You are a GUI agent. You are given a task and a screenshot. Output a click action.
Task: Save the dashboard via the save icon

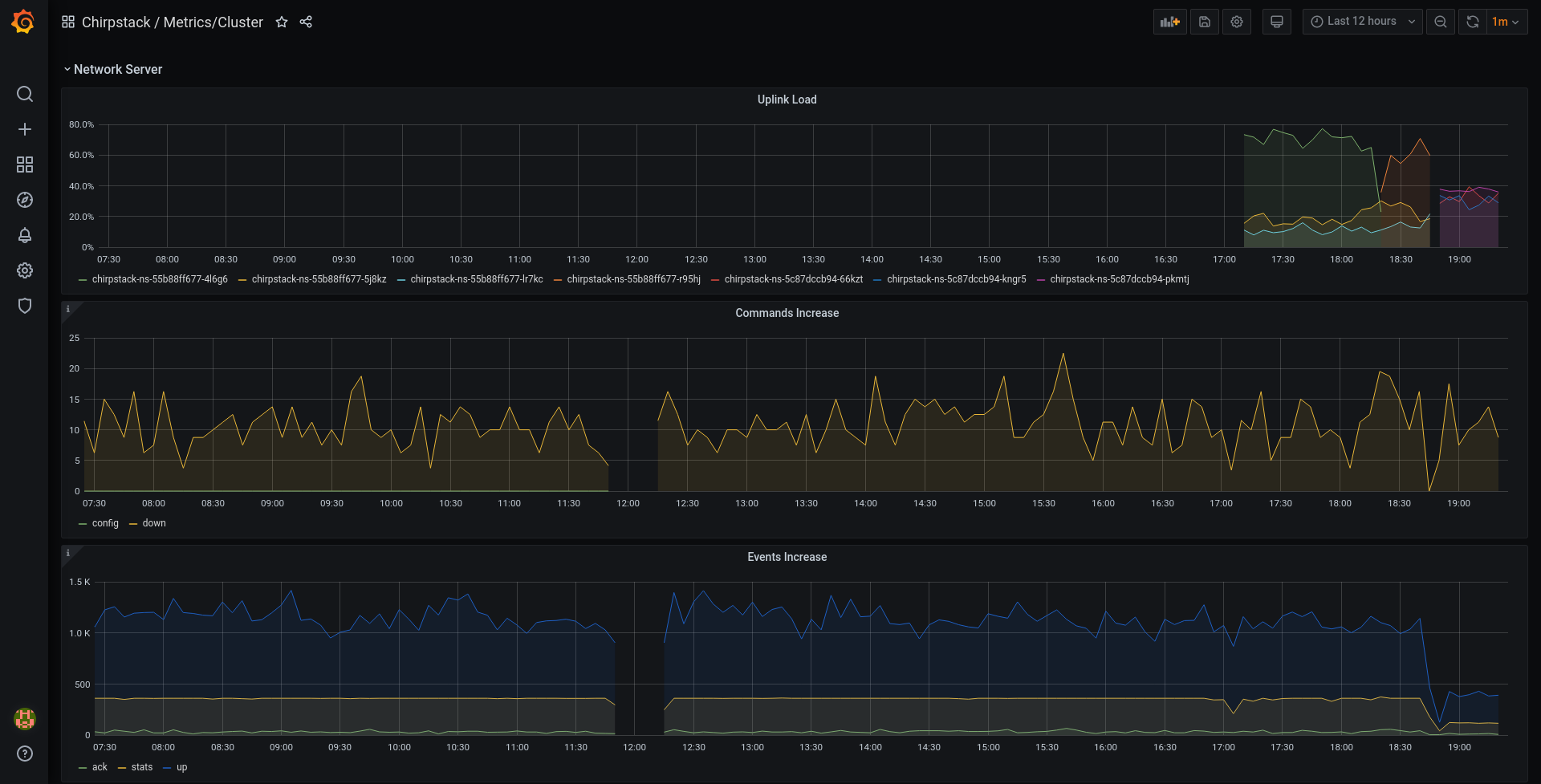click(x=1204, y=22)
